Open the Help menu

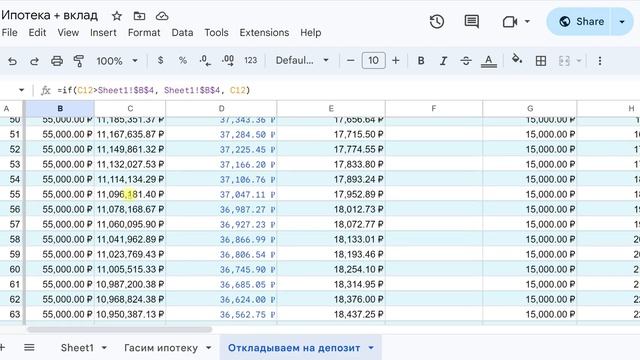click(311, 33)
